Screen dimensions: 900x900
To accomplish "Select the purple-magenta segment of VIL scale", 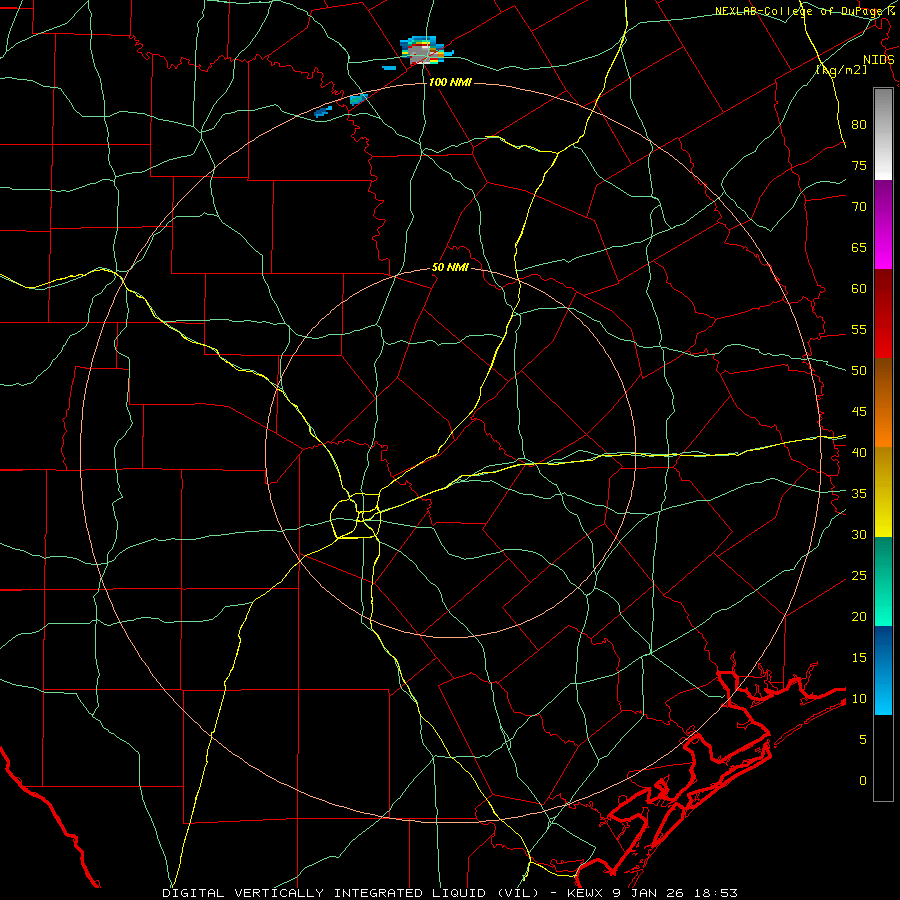I will click(x=883, y=225).
